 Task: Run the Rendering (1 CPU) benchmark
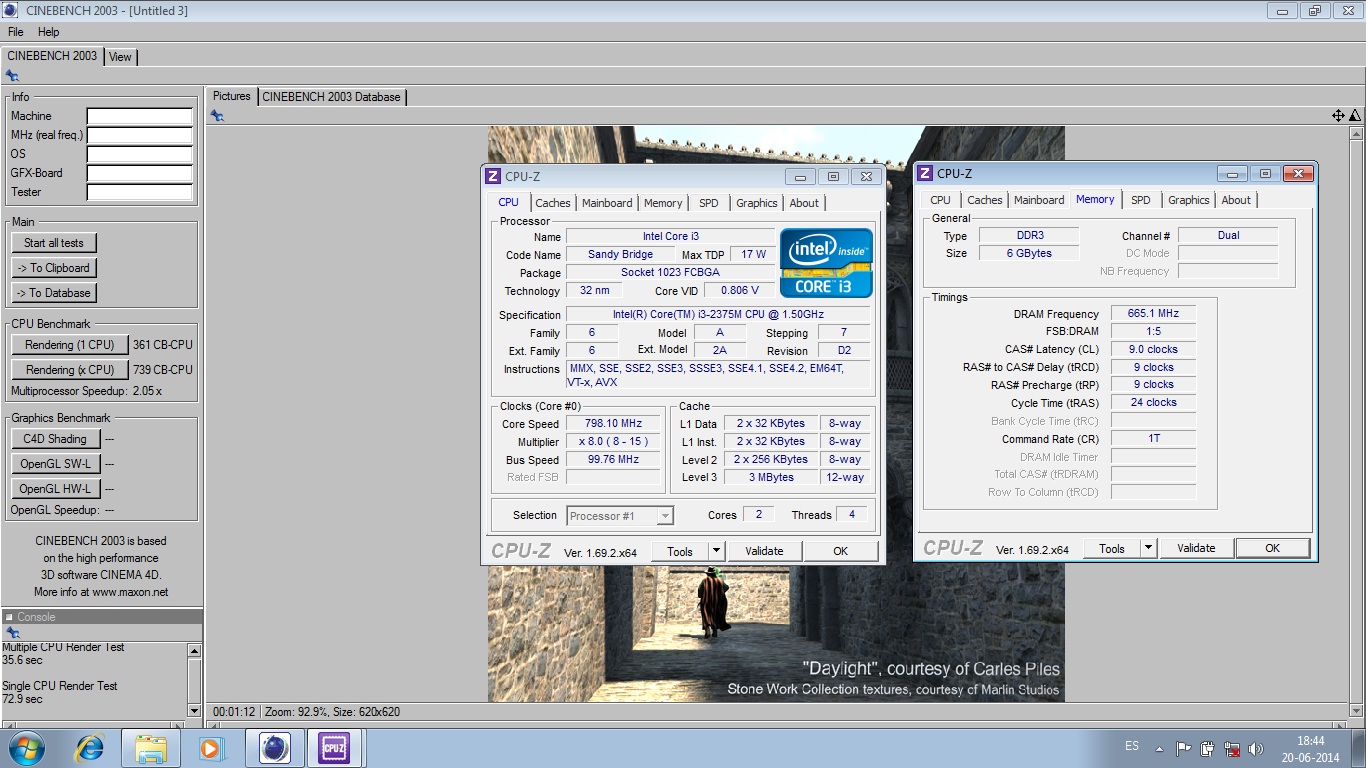[x=70, y=345]
